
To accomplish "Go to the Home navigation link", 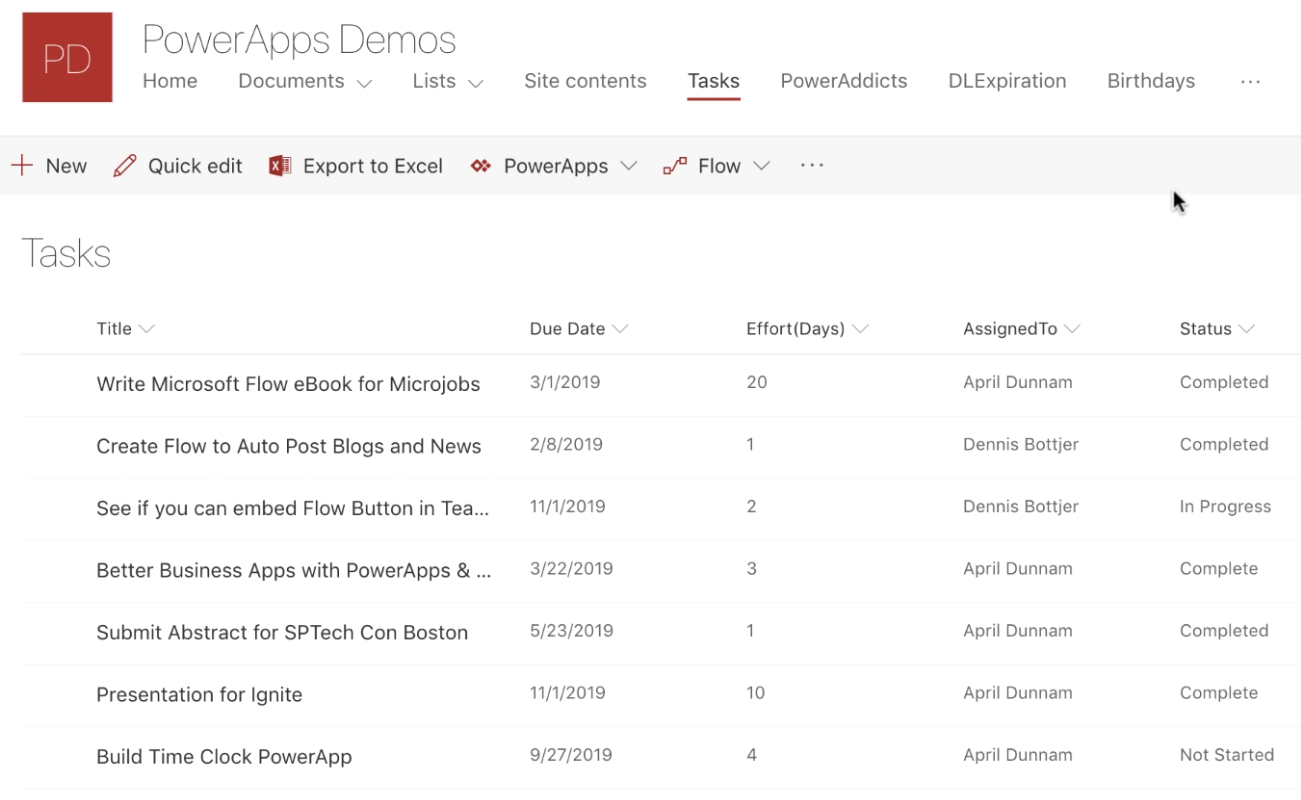I will coord(170,81).
